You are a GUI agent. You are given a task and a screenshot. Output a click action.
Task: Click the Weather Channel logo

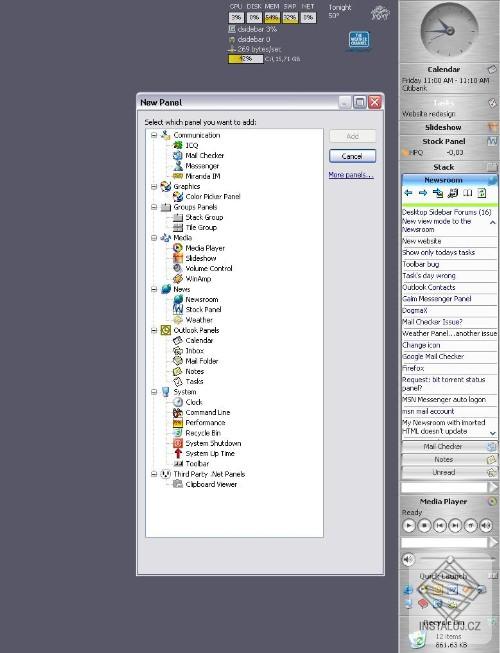pyautogui.click(x=359, y=40)
